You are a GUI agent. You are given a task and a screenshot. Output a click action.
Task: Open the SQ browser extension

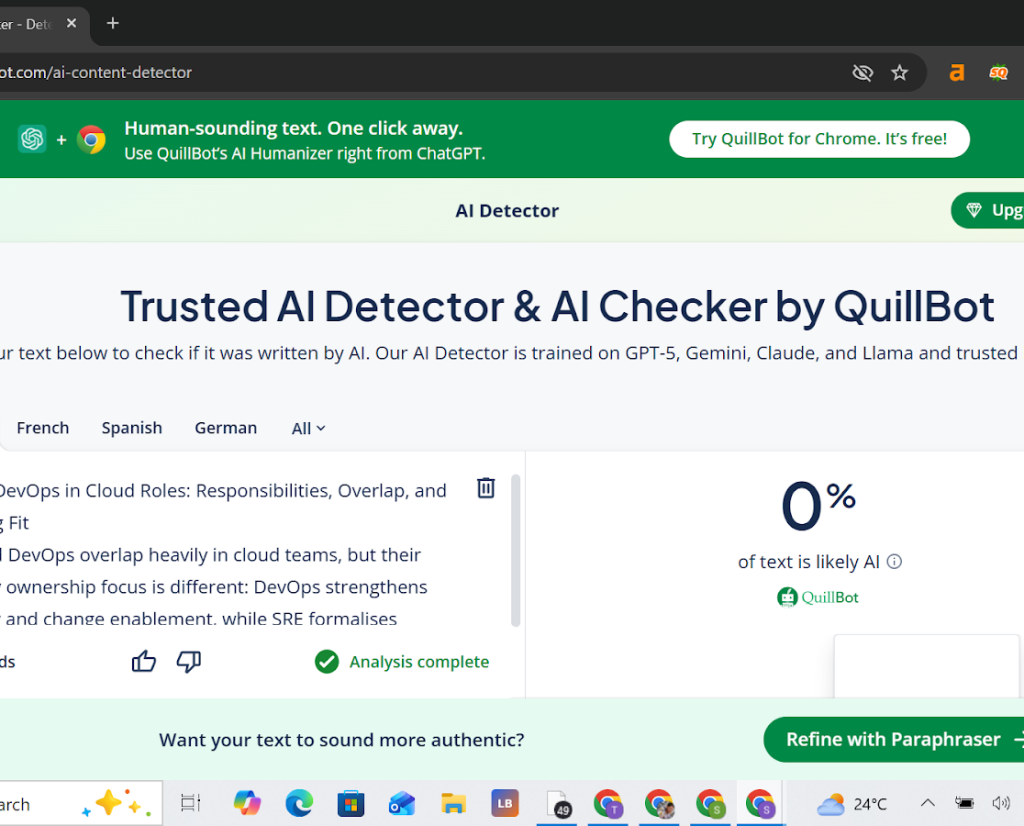(999, 72)
